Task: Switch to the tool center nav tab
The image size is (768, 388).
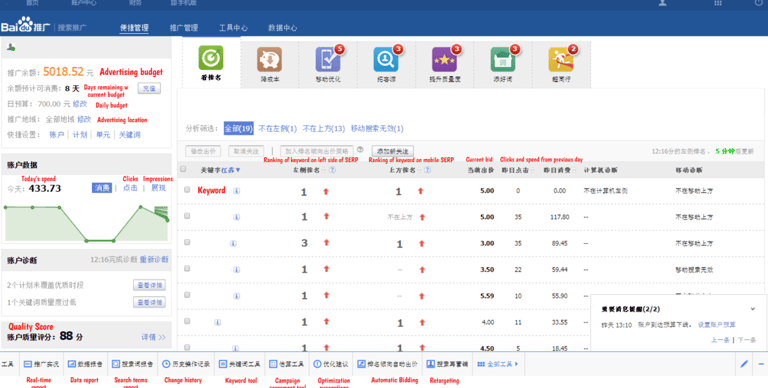Action: coord(233,28)
